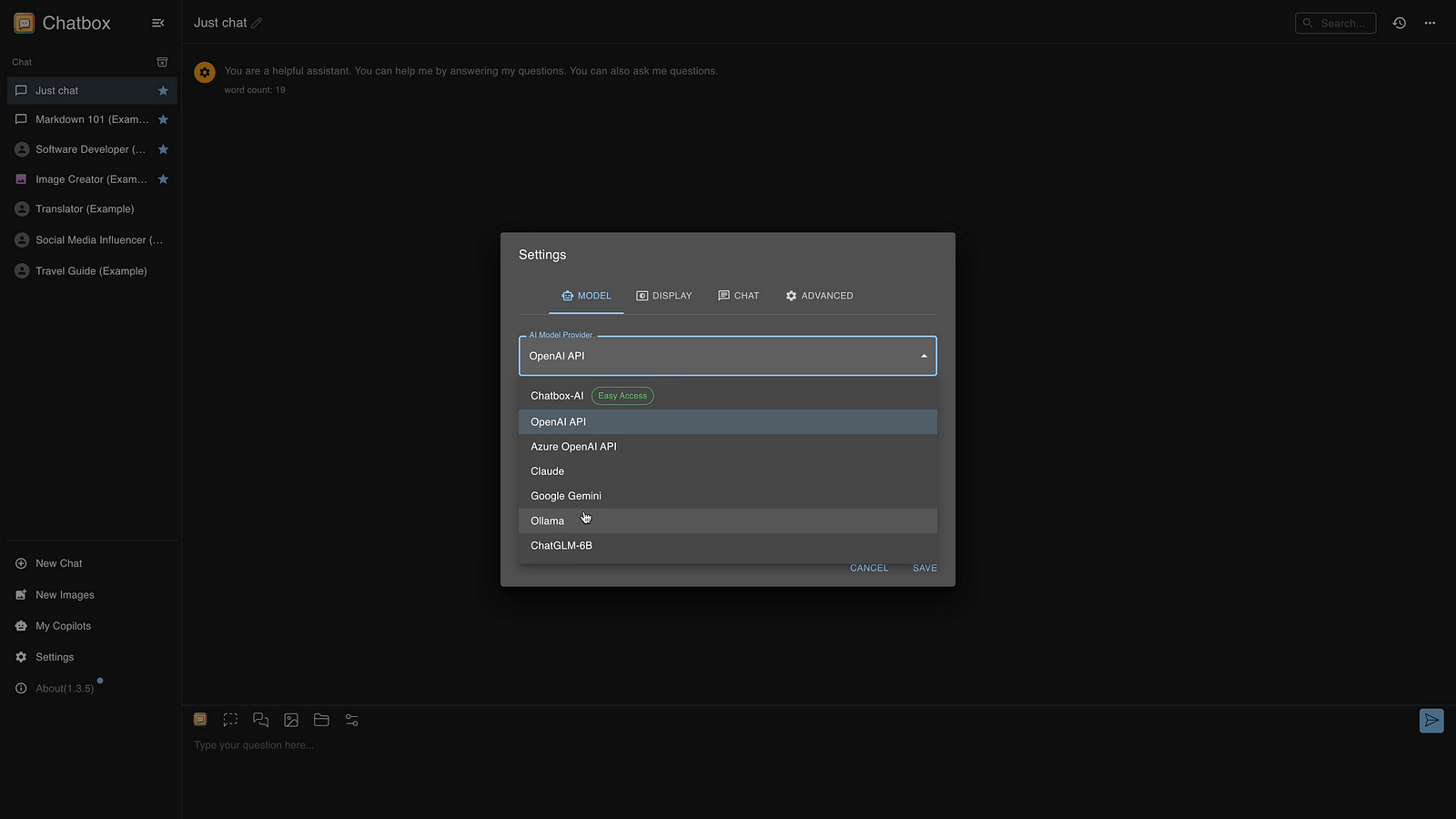Toggle star on Software Developer chat
Image resolution: width=1456 pixels, height=819 pixels.
[163, 149]
